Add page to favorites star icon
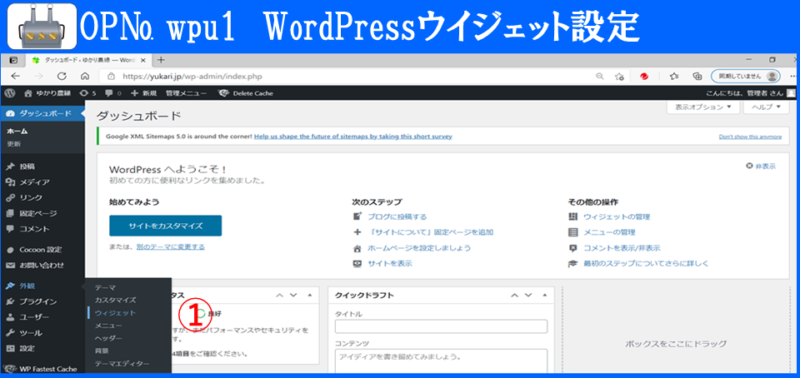The width and height of the screenshot is (800, 378). (619, 76)
